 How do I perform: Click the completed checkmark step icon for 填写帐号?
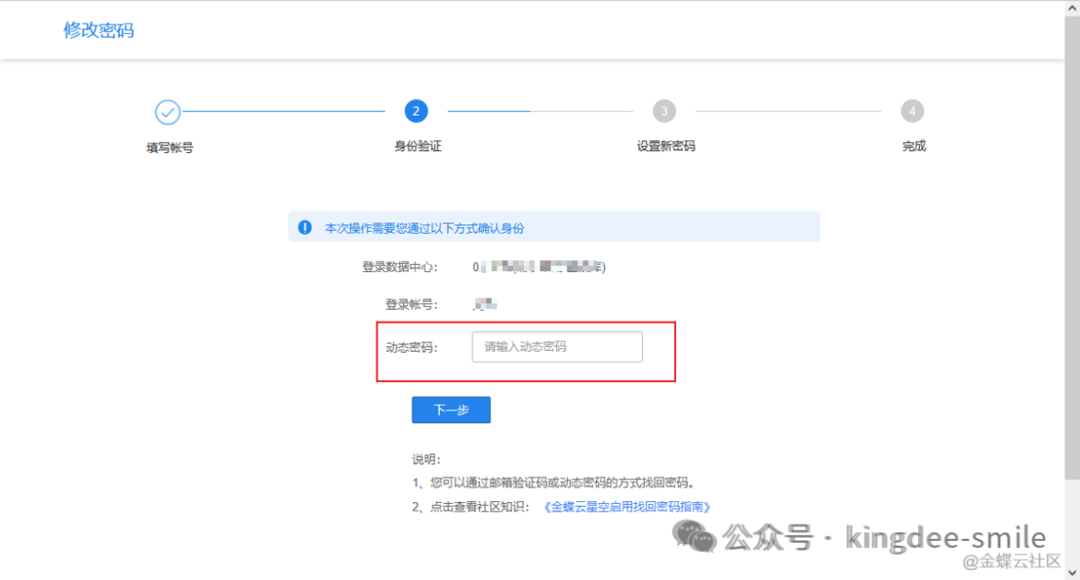pos(167,112)
